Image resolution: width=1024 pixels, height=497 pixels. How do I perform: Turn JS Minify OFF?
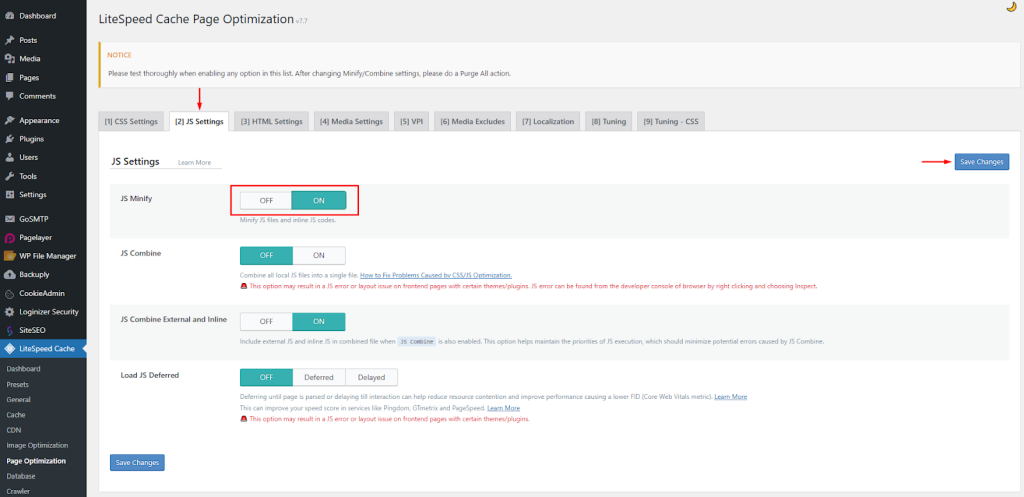click(x=266, y=200)
